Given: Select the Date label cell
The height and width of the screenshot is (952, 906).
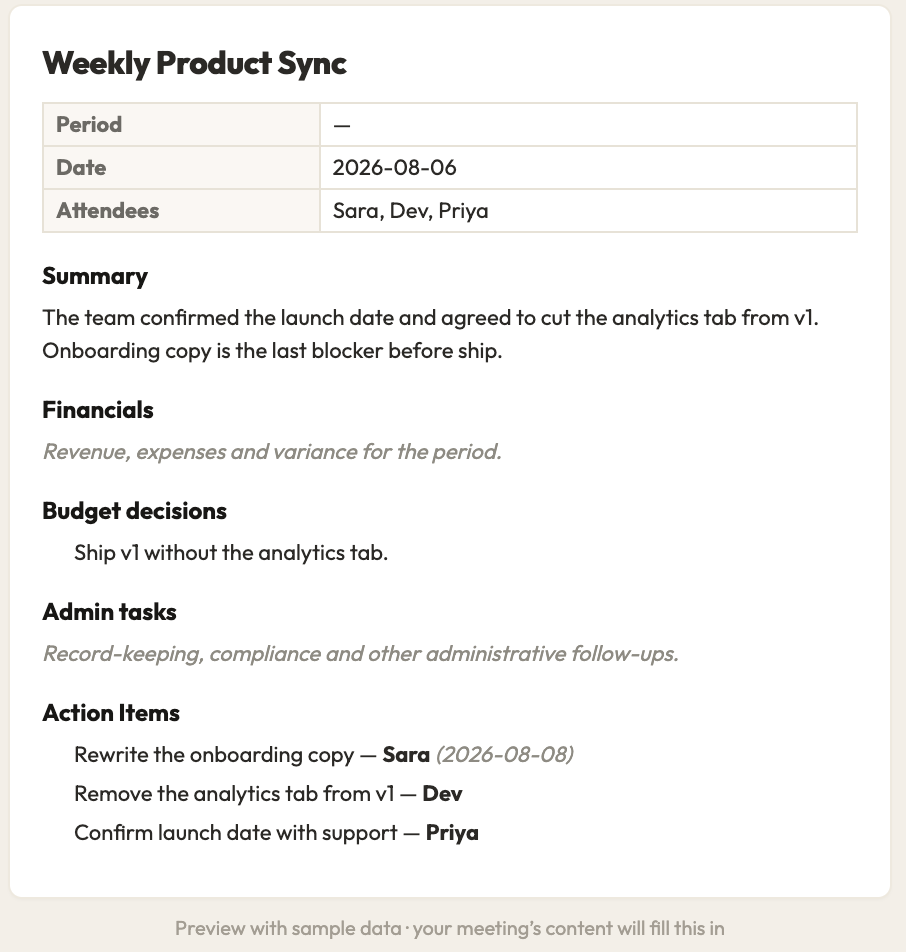Looking at the screenshot, I should coord(182,168).
